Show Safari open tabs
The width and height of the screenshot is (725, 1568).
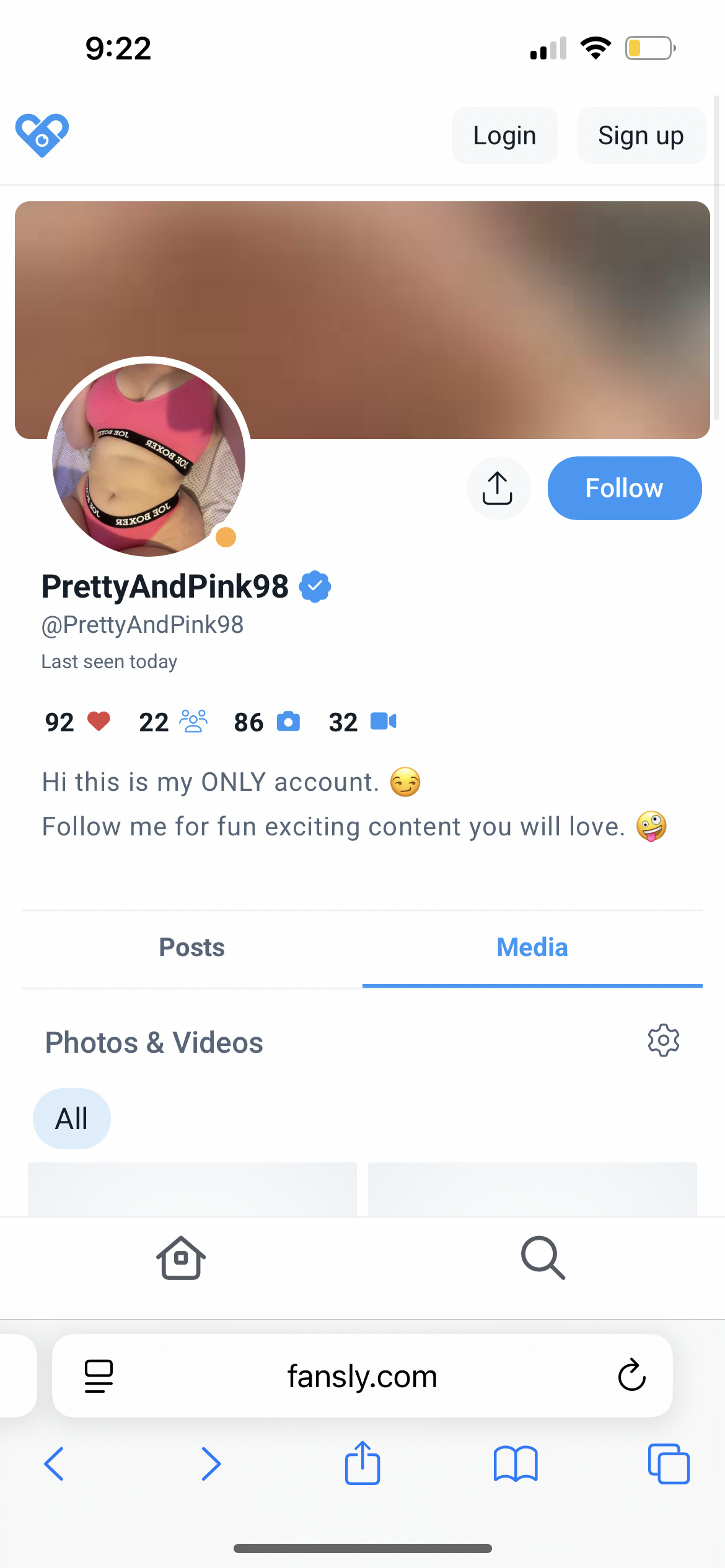tap(669, 1464)
